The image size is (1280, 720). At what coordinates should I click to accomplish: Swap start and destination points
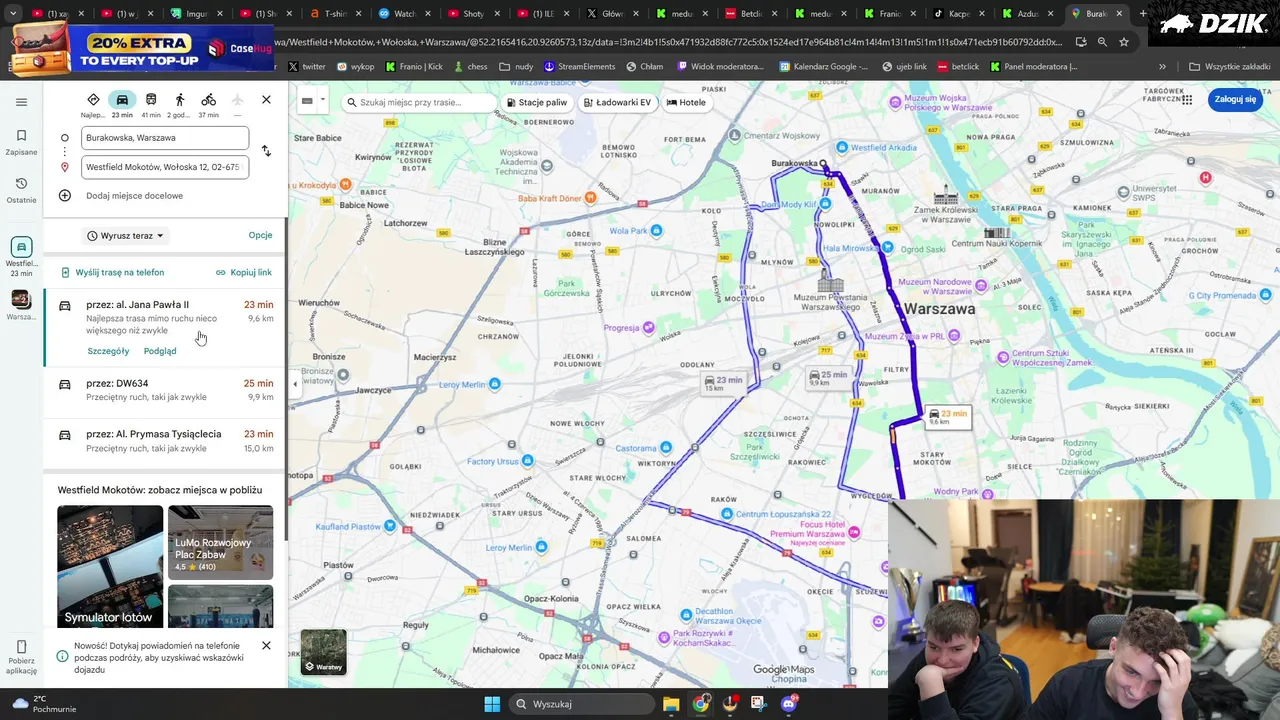pos(266,151)
